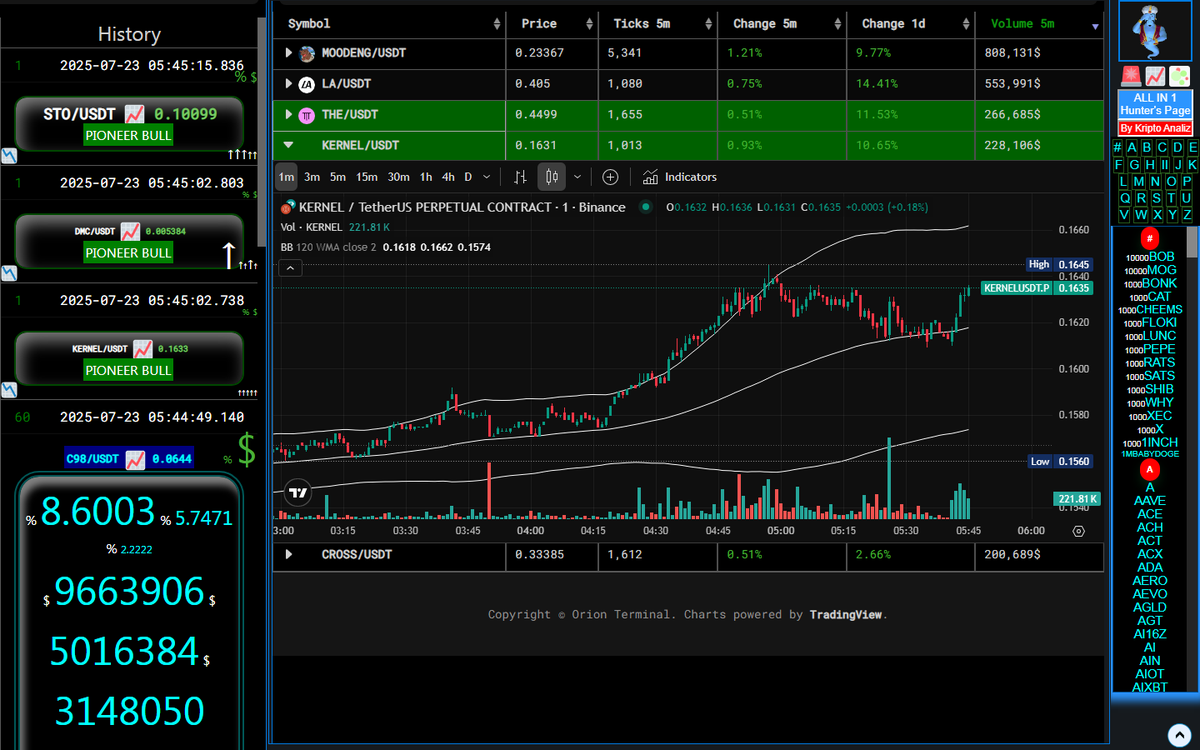Click the red siren alarm icon
This screenshot has width=1200, height=750.
[x=1131, y=76]
